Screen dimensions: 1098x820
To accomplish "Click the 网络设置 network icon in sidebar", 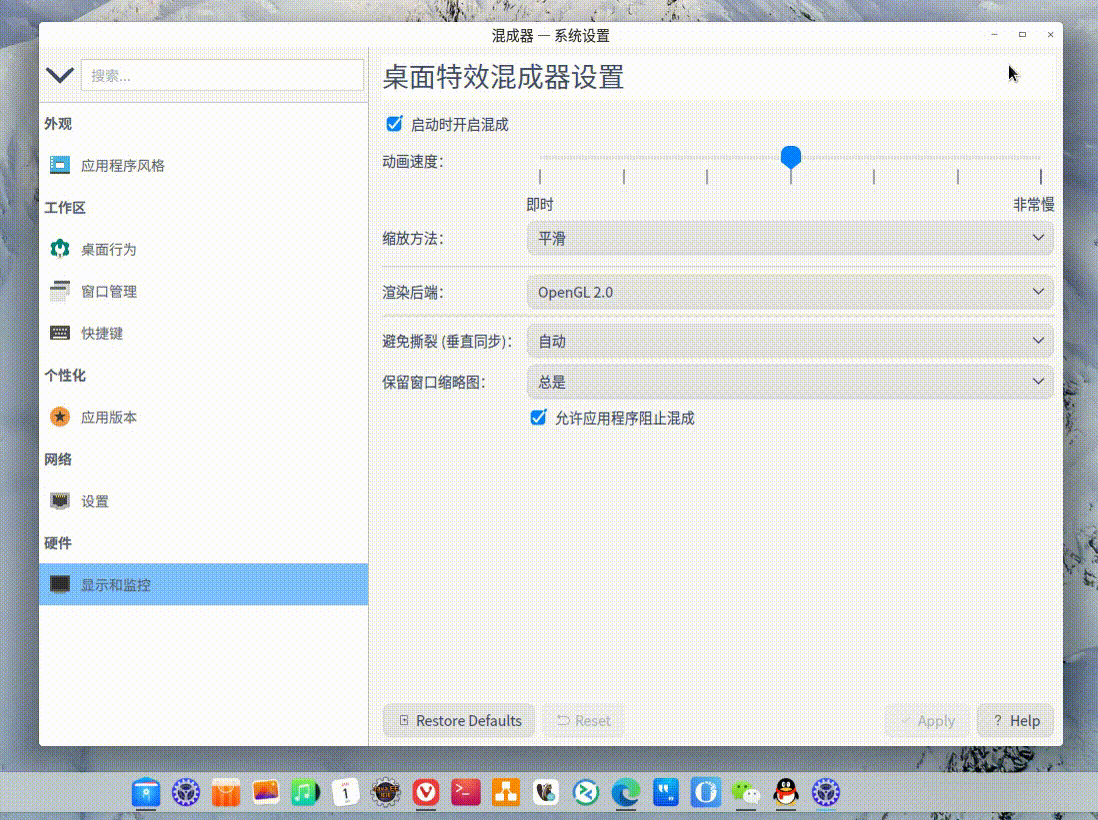I will pos(60,501).
